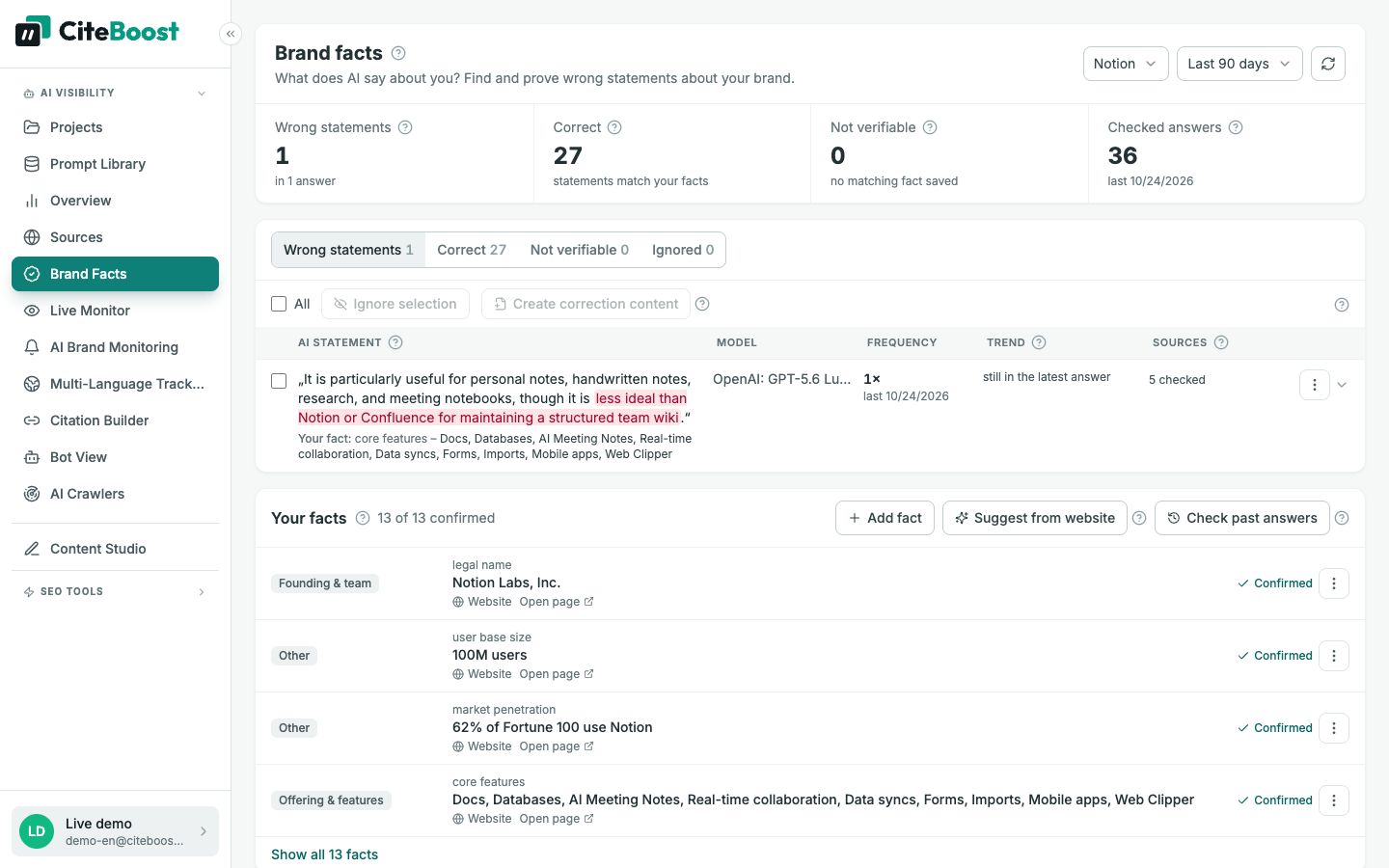
Task: Click the Show all 13 facts link
Action: (x=324, y=854)
